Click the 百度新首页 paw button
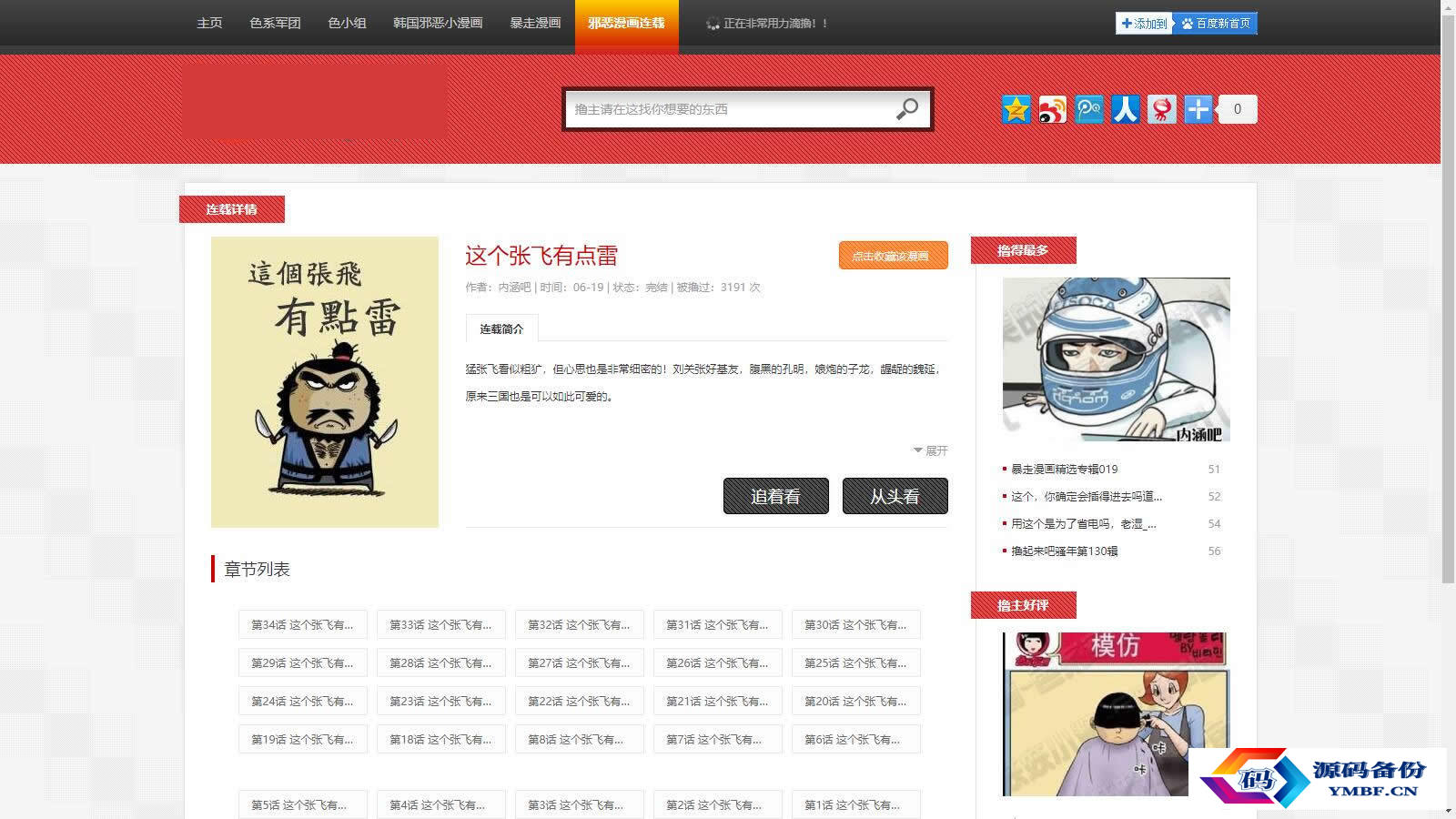The image size is (1456, 819). point(1216,24)
